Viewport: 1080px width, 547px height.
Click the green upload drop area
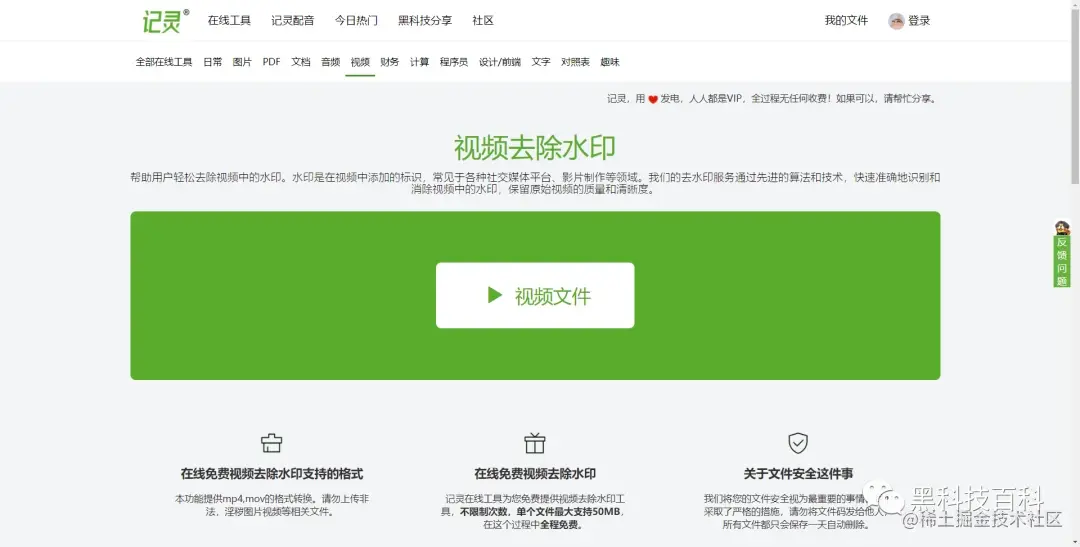point(535,296)
